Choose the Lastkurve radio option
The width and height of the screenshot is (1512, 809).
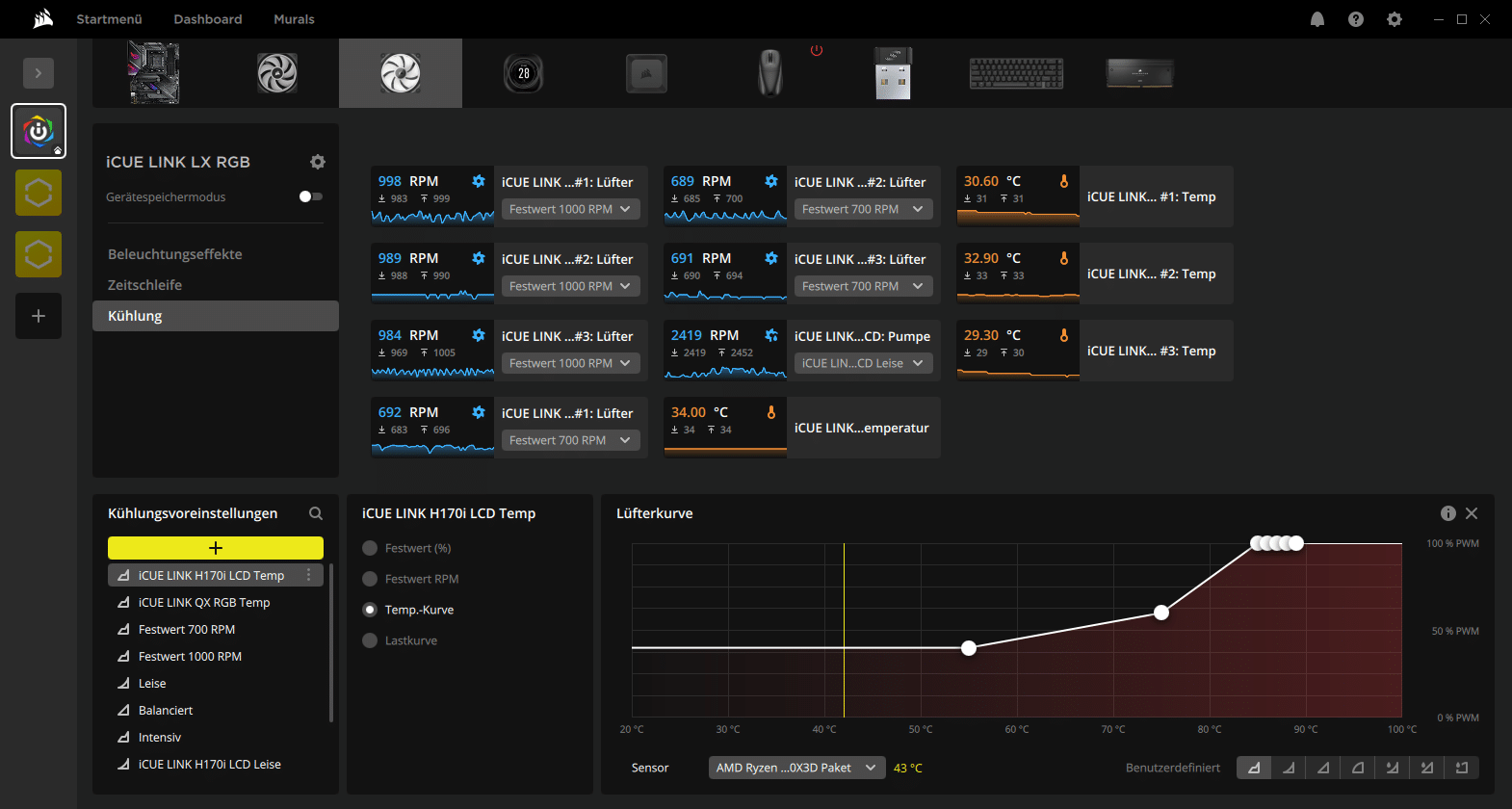(370, 640)
